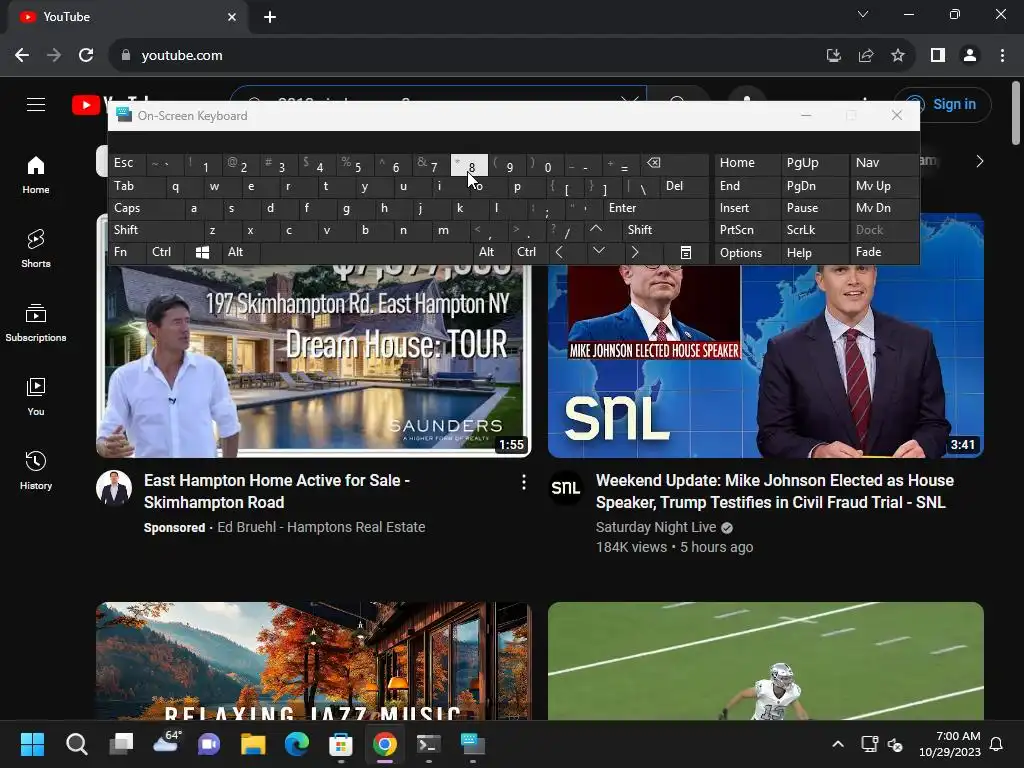
Task: Toggle the left Shift key
Action: coord(155,230)
